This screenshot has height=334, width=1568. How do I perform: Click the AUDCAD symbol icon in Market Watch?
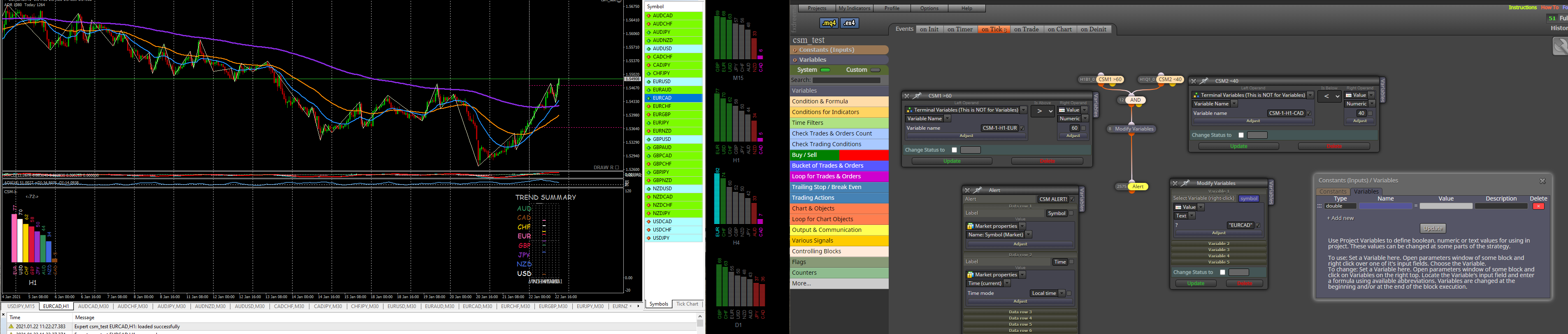click(650, 16)
